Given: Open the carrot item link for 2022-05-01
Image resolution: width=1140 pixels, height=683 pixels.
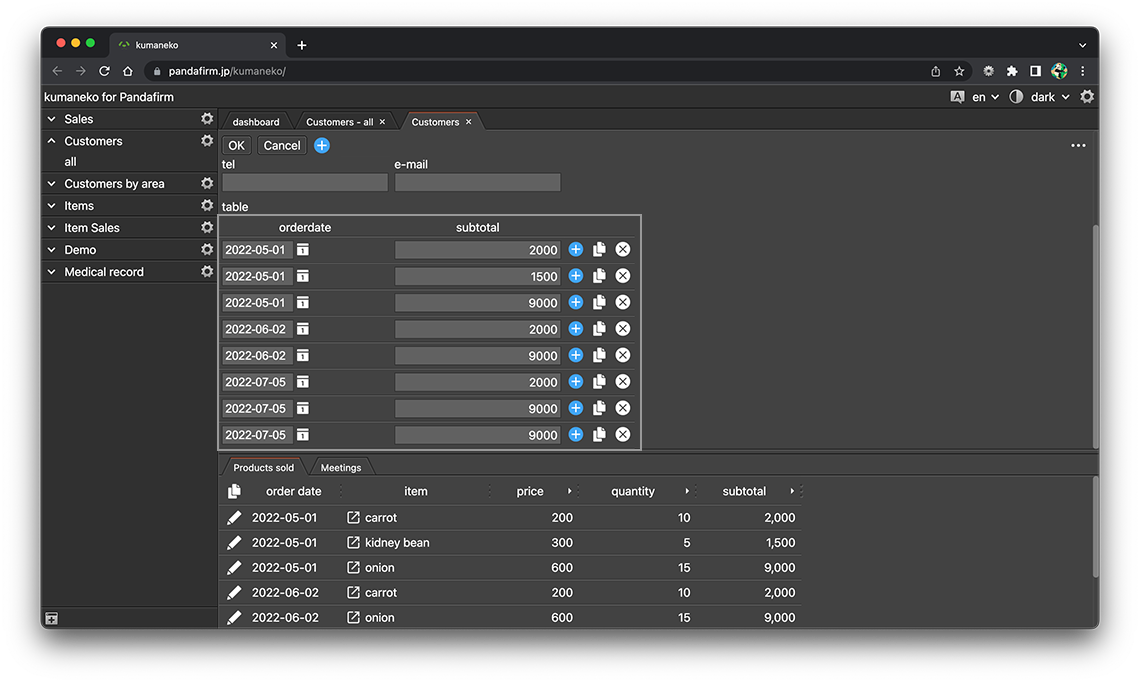Looking at the screenshot, I should [353, 518].
